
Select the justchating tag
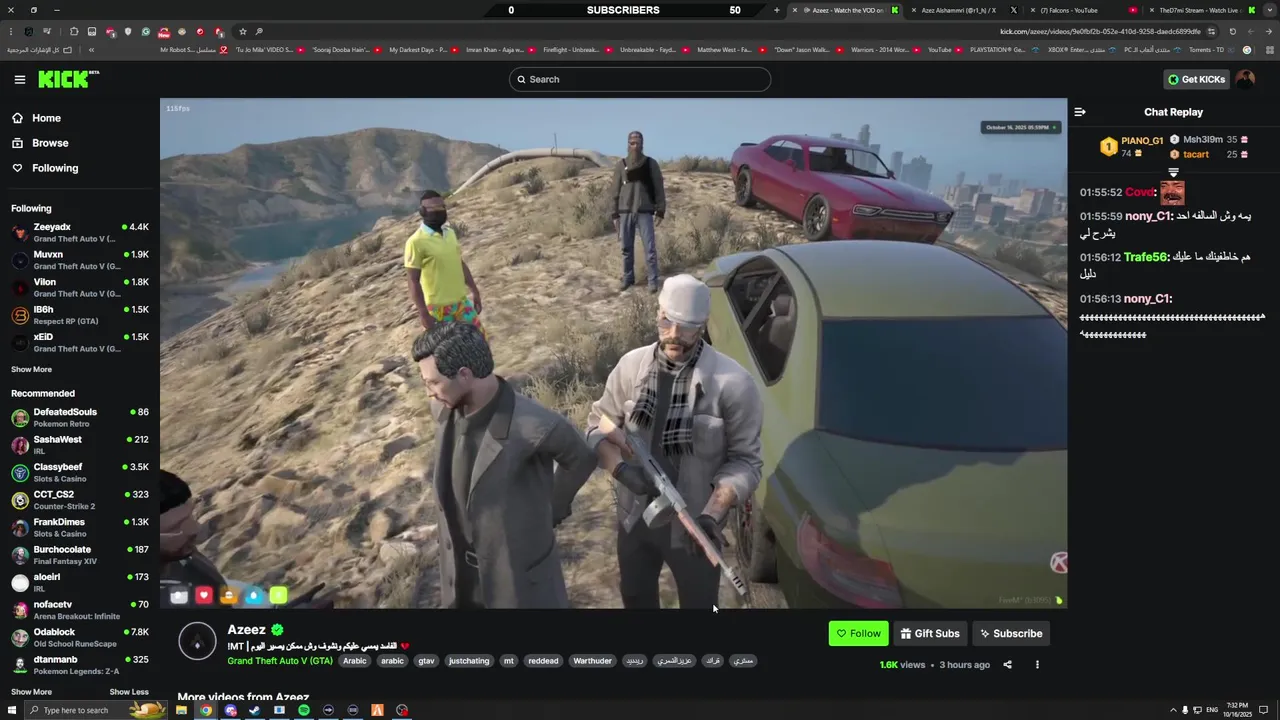pos(469,661)
